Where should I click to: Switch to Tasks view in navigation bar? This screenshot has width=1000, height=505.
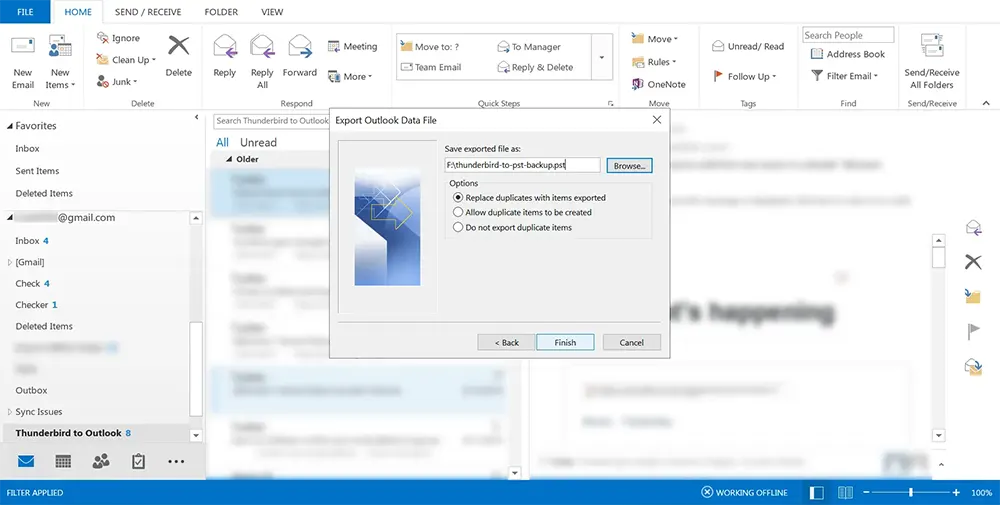point(138,461)
